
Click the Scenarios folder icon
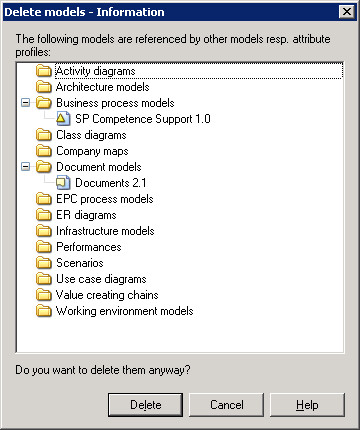click(x=44, y=263)
